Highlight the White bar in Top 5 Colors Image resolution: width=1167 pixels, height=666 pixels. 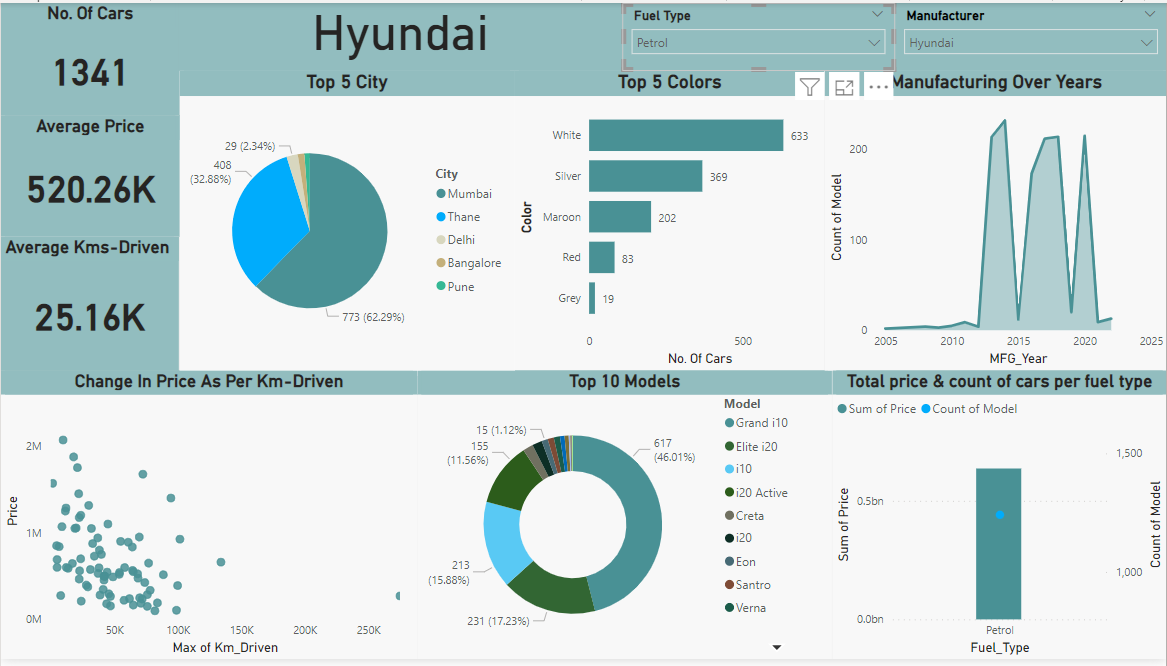(x=685, y=135)
